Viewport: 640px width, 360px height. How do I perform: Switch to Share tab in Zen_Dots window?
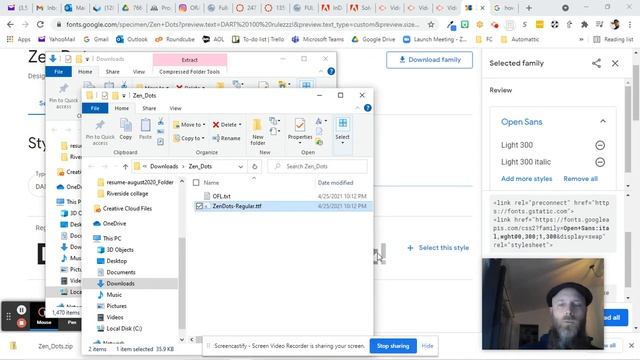tap(149, 108)
